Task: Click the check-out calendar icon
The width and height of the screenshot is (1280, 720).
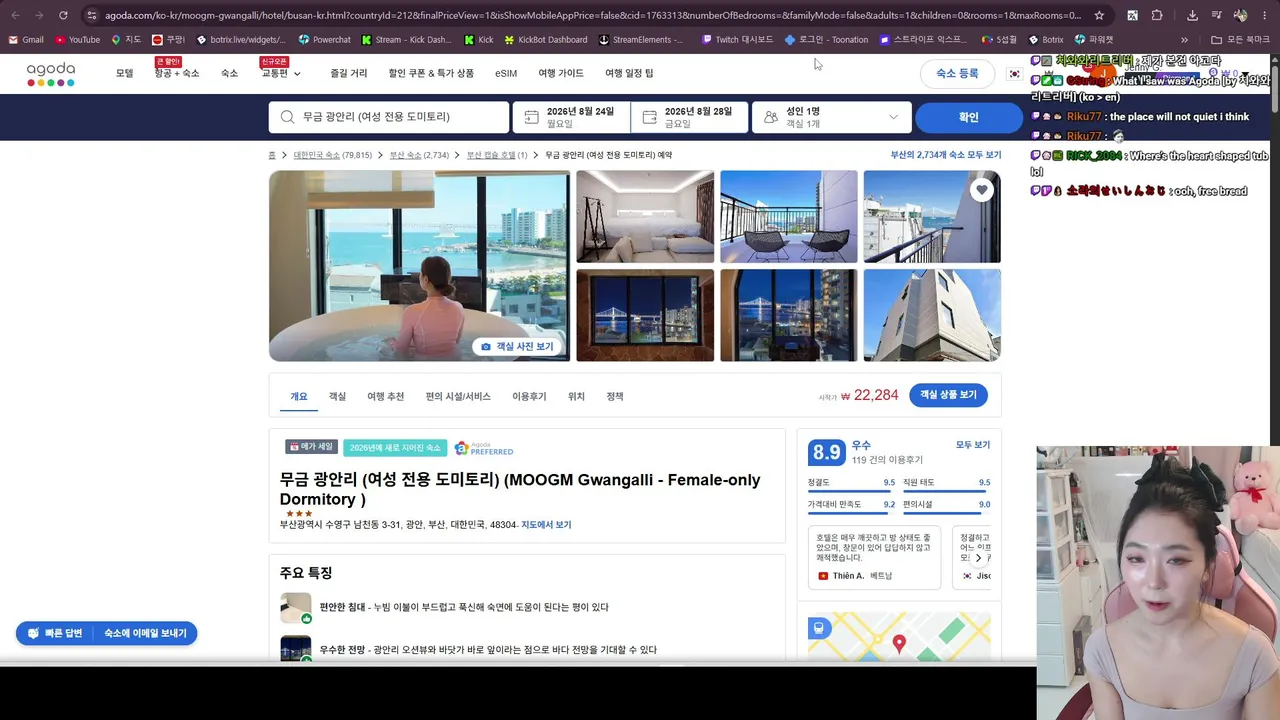Action: 649,117
